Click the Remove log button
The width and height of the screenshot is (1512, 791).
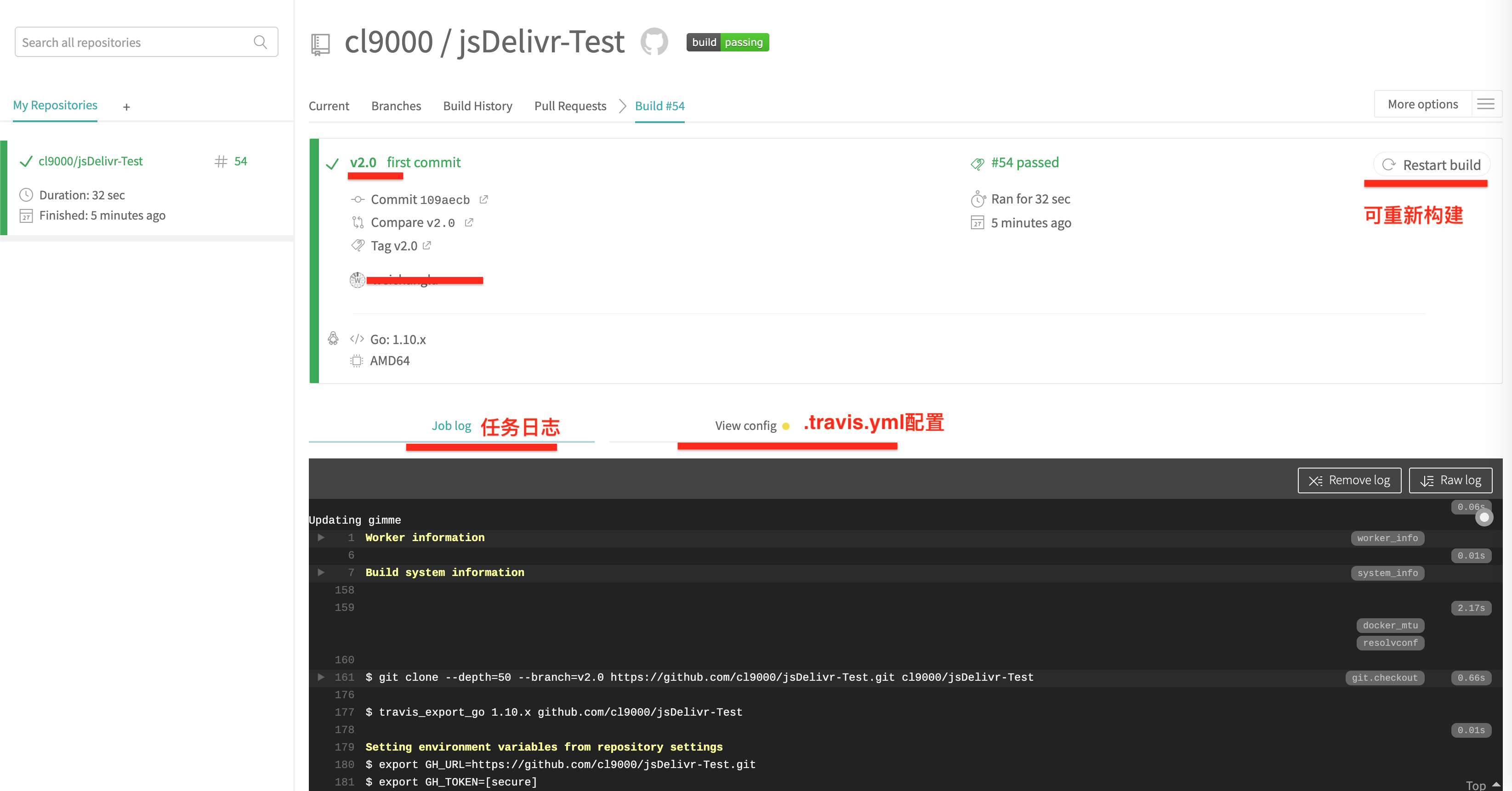coord(1349,480)
